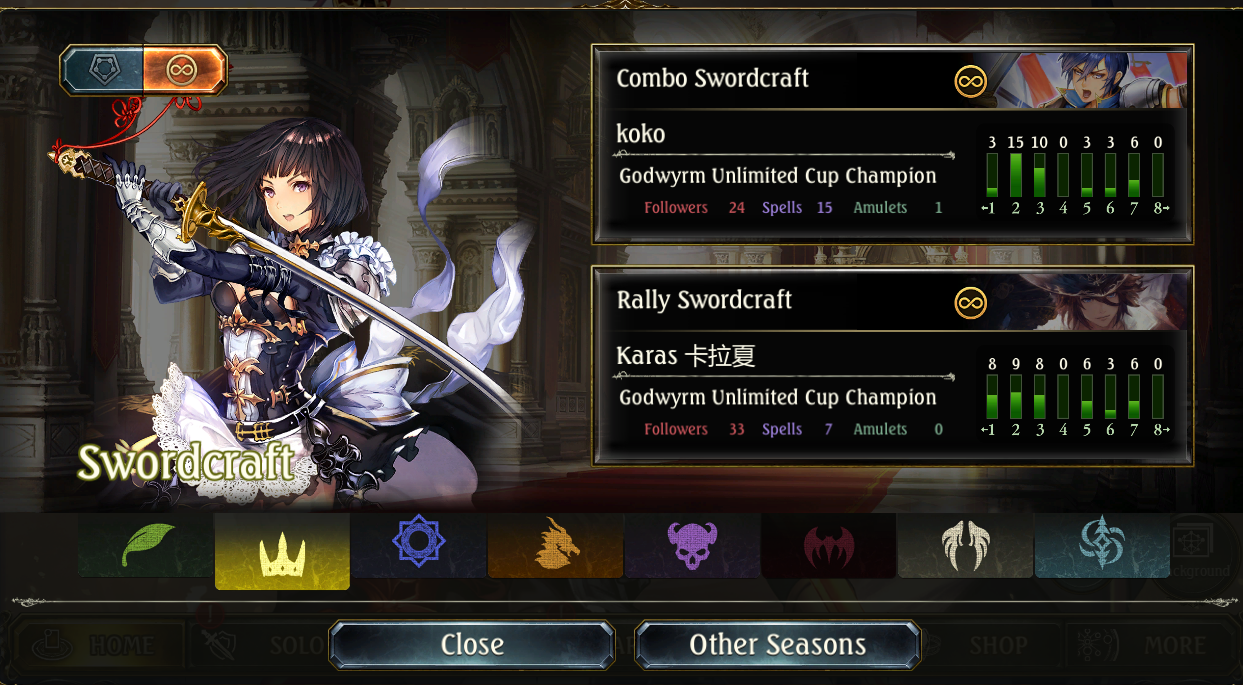Click the Rally Swordcraft mana curve chart
This screenshot has width=1243, height=685.
tap(1075, 397)
